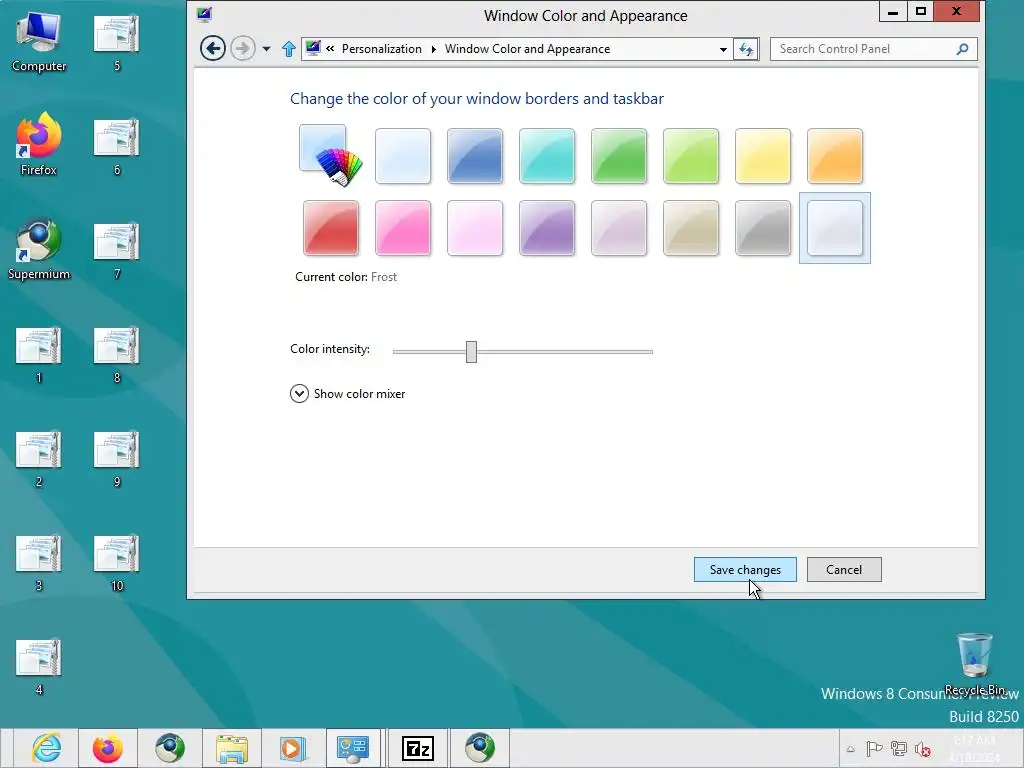Pick the orange swatch
Viewport: 1024px width, 768px height.
point(835,156)
